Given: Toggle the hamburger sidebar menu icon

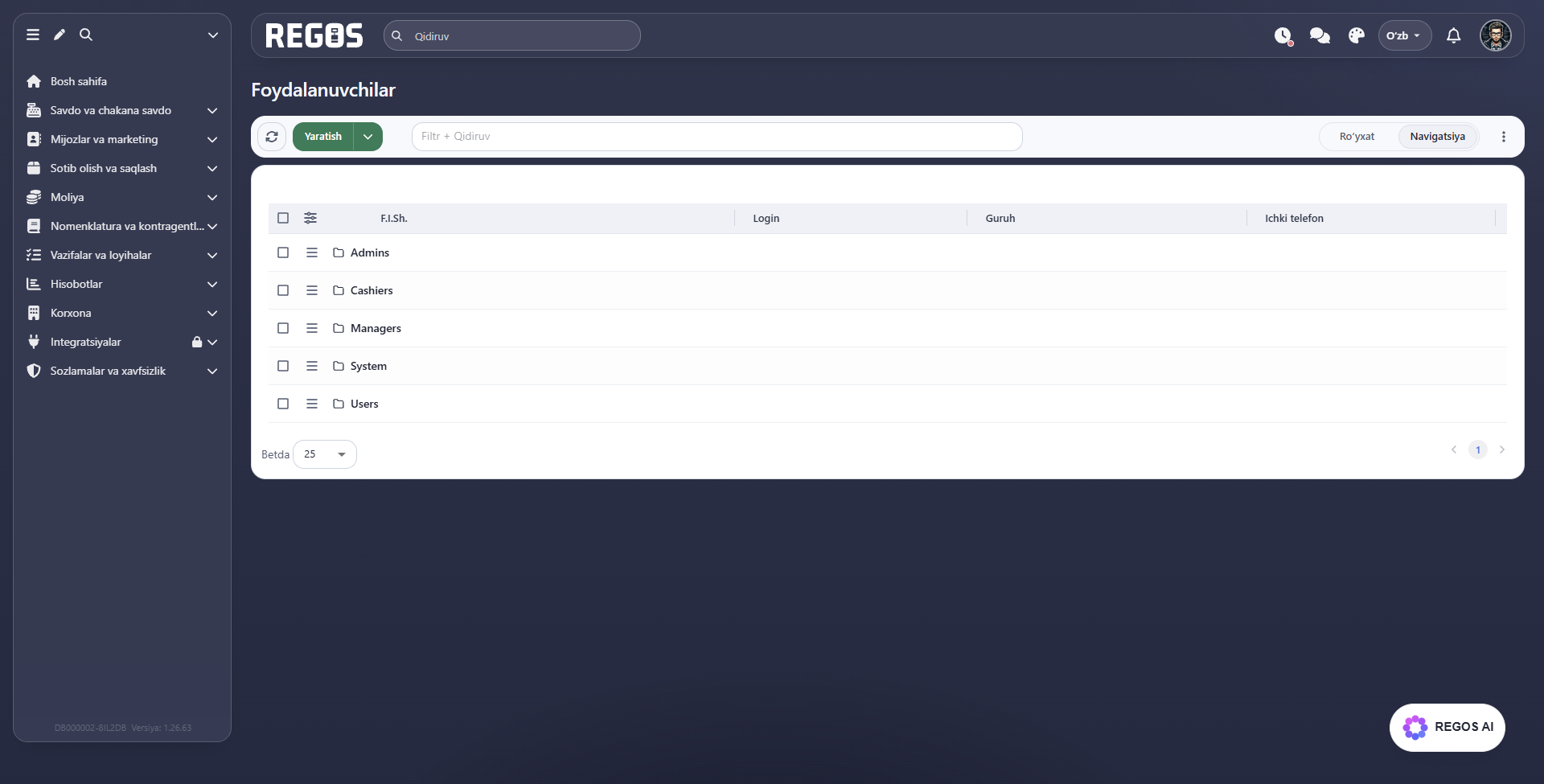Looking at the screenshot, I should coord(33,35).
